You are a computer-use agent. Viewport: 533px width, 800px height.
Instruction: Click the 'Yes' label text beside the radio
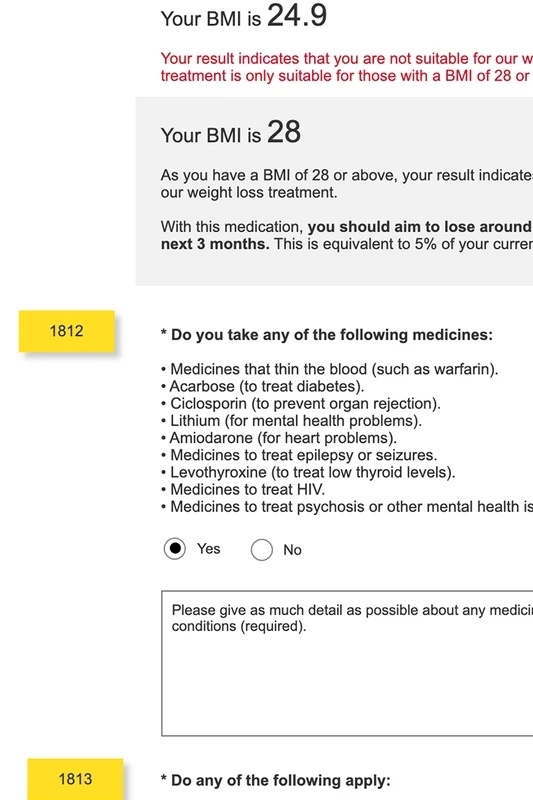pyautogui.click(x=209, y=549)
